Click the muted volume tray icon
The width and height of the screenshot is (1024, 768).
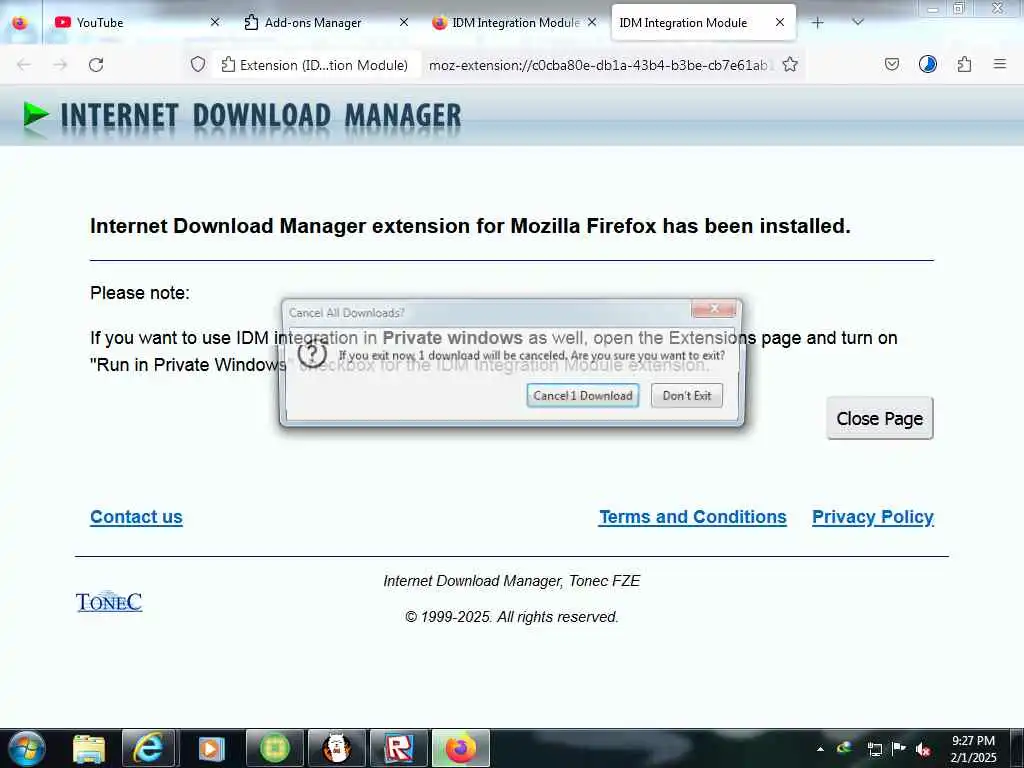923,749
